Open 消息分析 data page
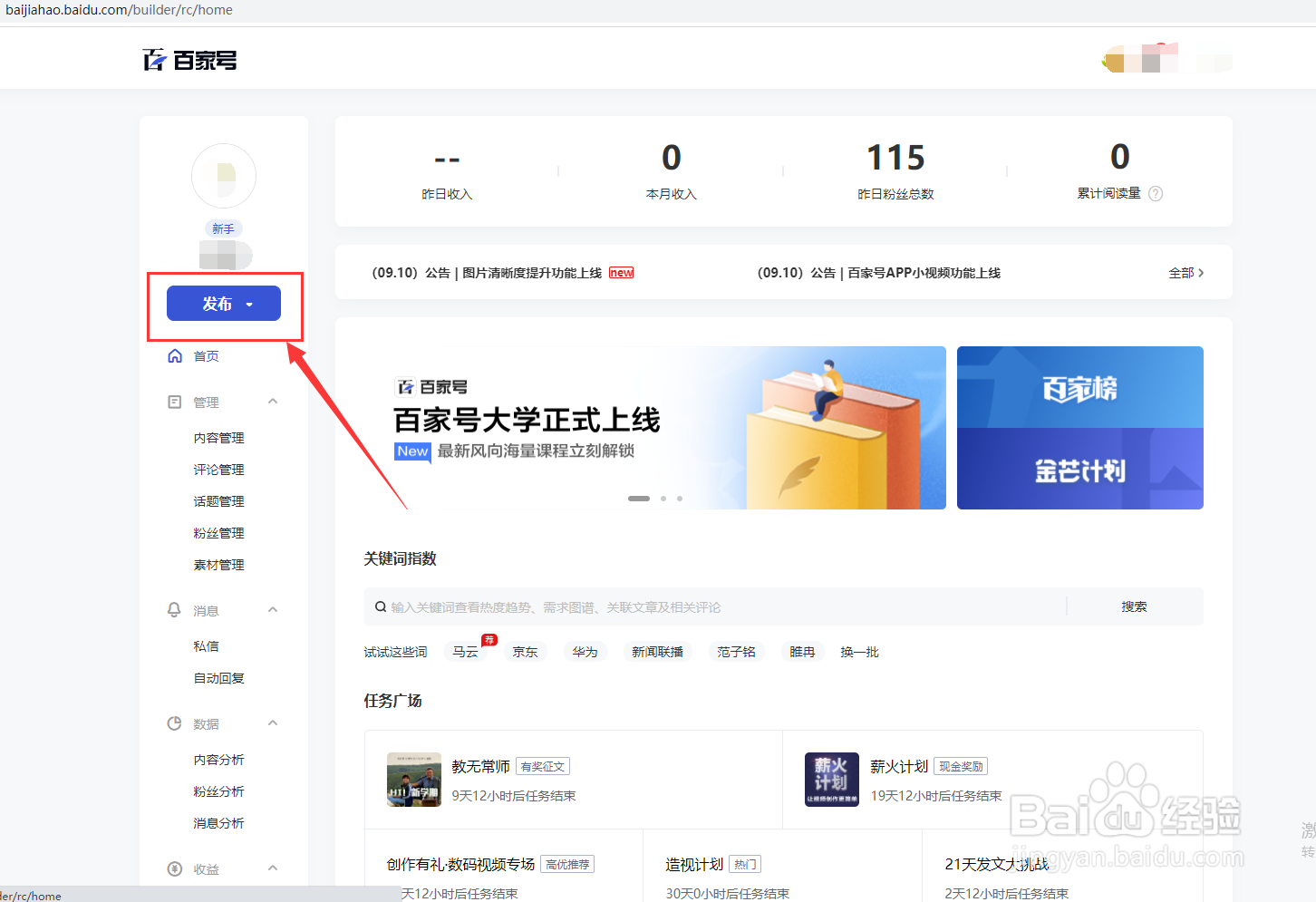1316x902 pixels. tap(218, 823)
